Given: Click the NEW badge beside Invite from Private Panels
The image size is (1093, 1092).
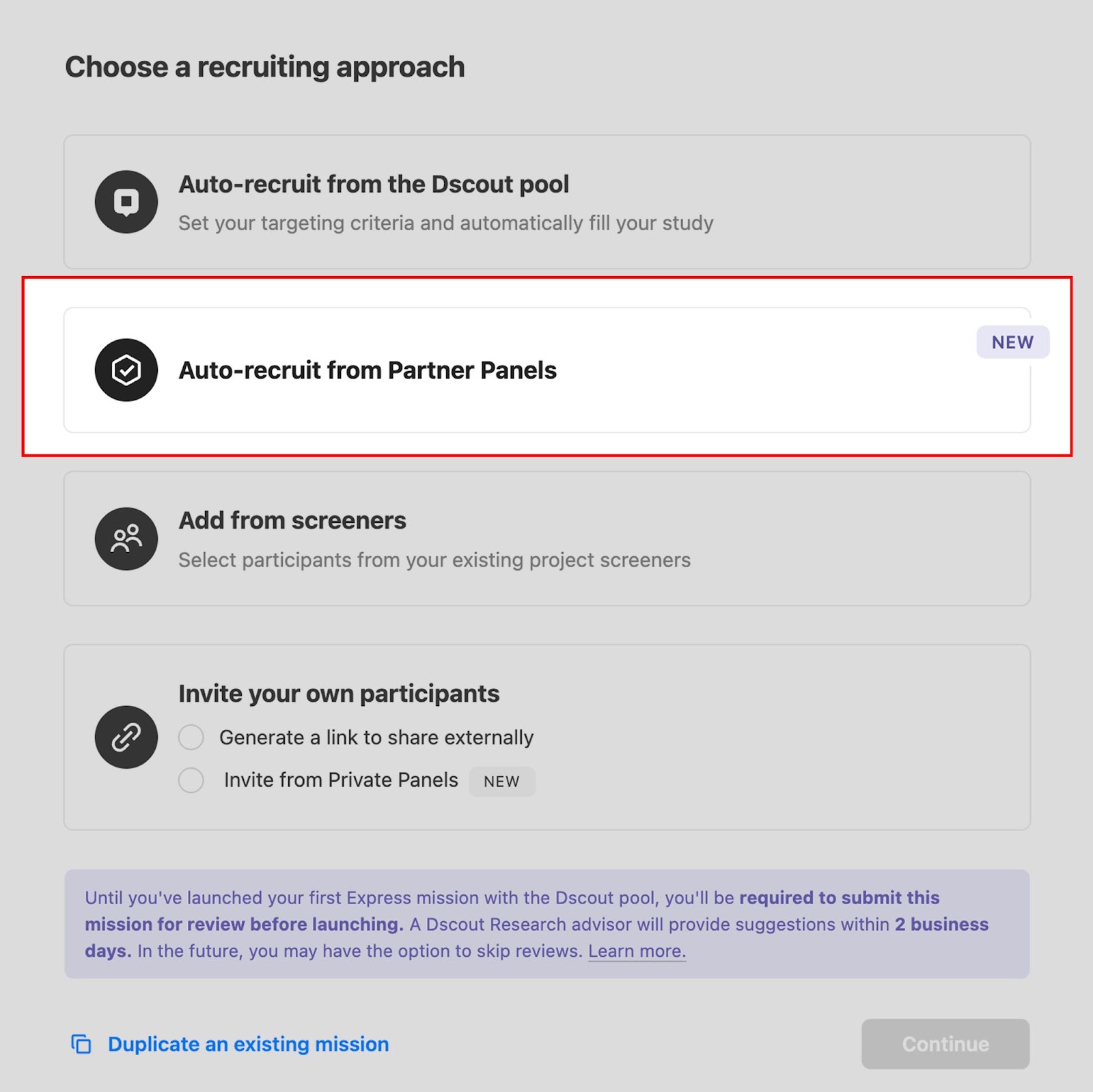Looking at the screenshot, I should tap(502, 781).
